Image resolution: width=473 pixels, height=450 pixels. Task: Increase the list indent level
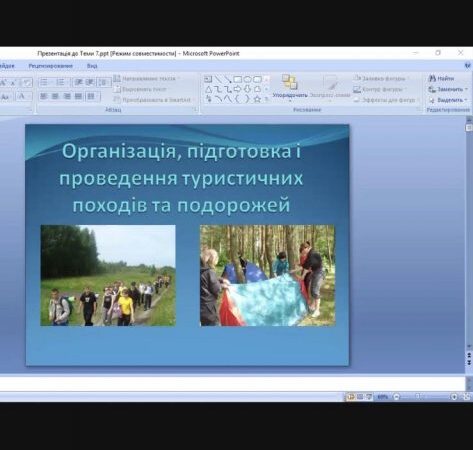(90, 82)
